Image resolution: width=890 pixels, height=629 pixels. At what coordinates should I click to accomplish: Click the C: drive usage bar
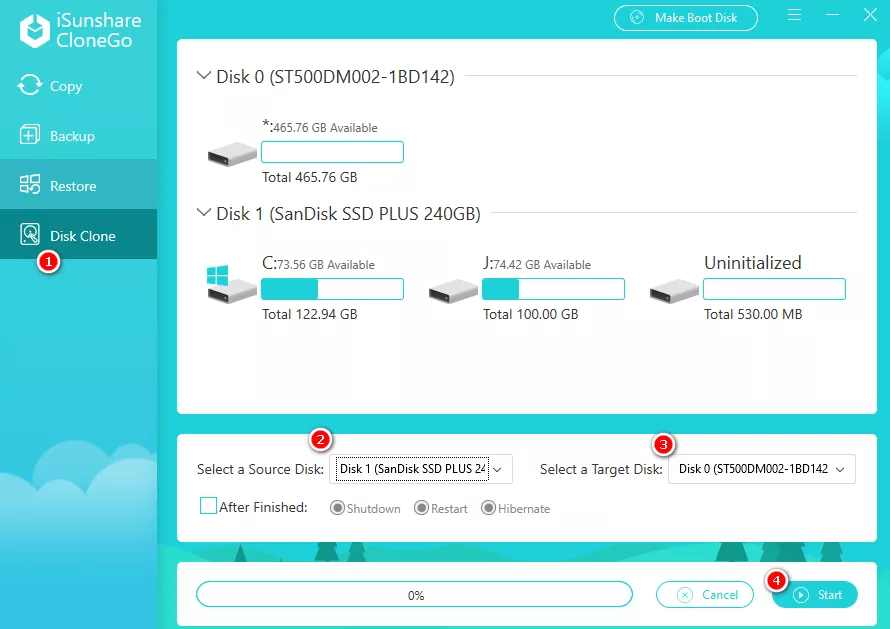click(332, 289)
